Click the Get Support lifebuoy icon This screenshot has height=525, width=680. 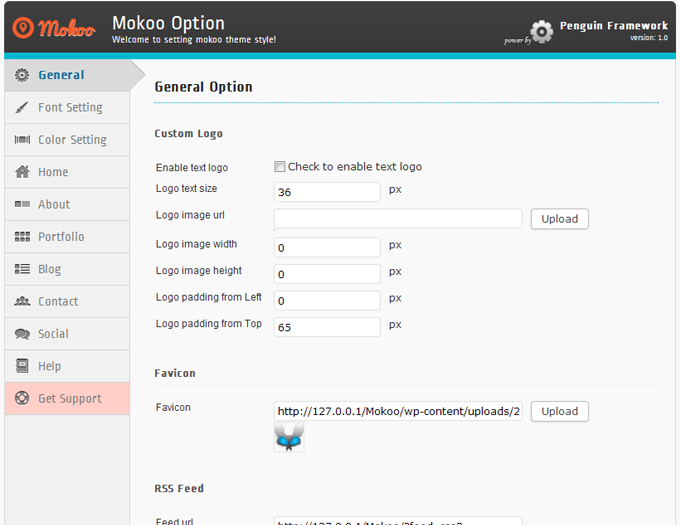click(22, 398)
